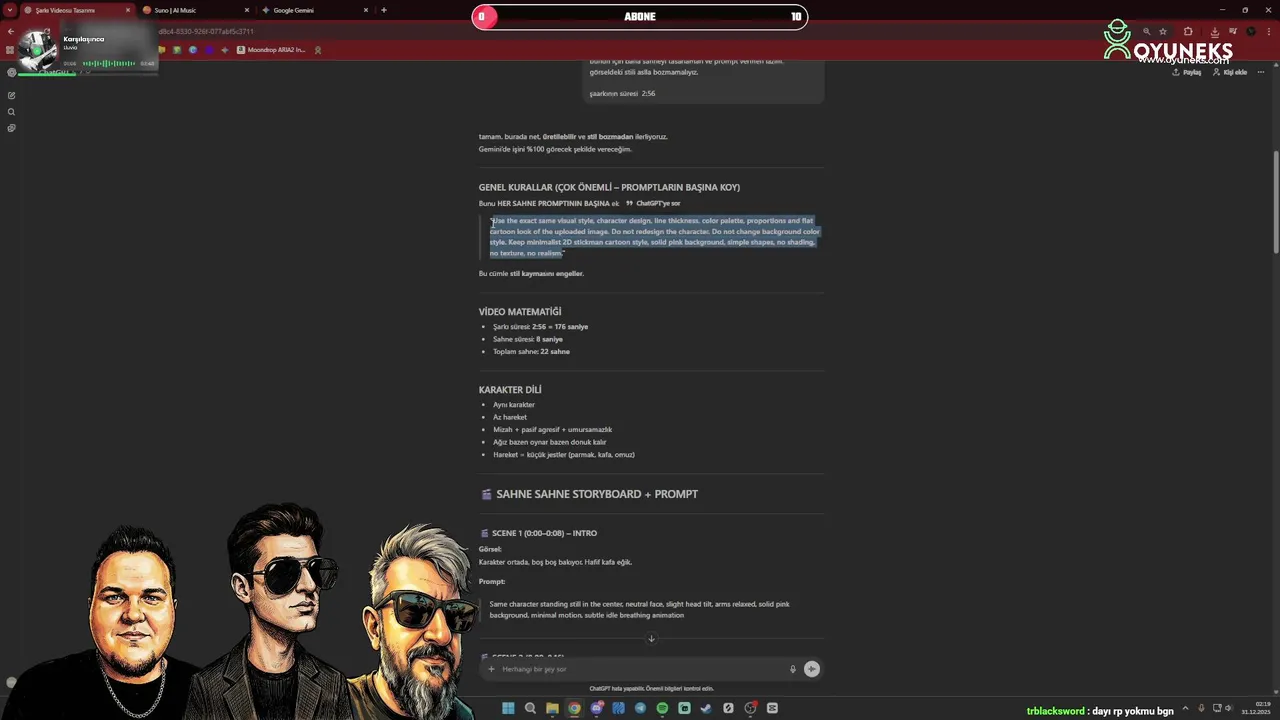Image resolution: width=1280 pixels, height=720 pixels.
Task: Click the Paylaş share button
Action: point(1187,72)
